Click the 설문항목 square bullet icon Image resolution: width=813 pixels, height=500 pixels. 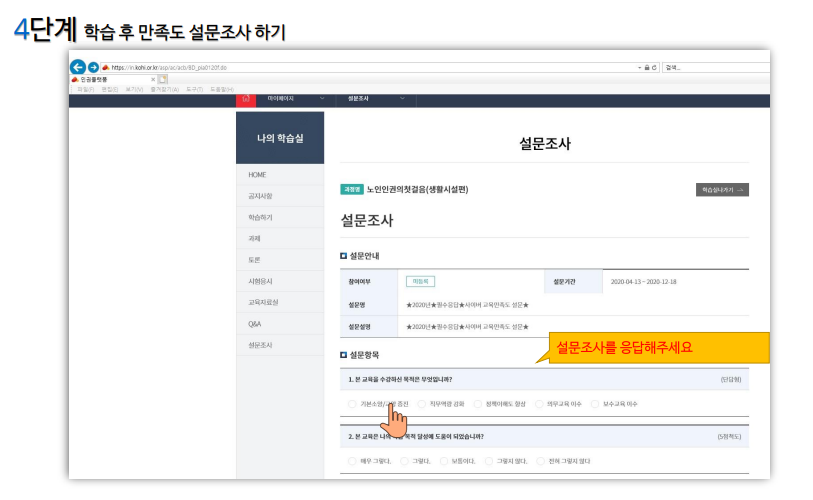click(x=343, y=355)
